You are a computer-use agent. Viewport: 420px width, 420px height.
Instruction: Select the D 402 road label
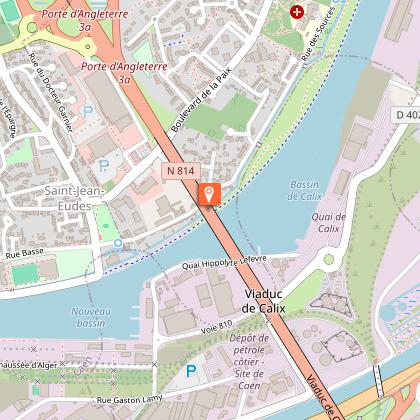pyautogui.click(x=406, y=115)
